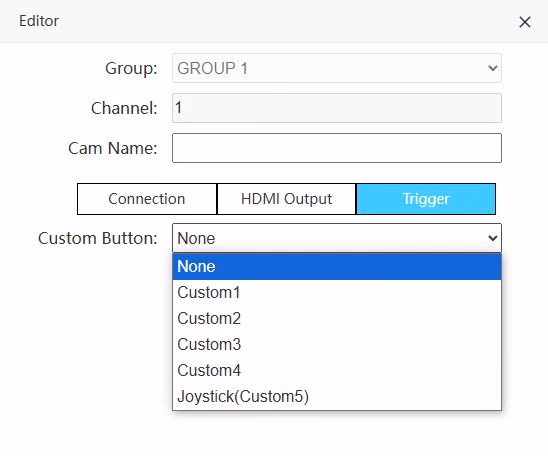Click the Channel field containing 1
This screenshot has width=548, height=456.
(x=337, y=108)
